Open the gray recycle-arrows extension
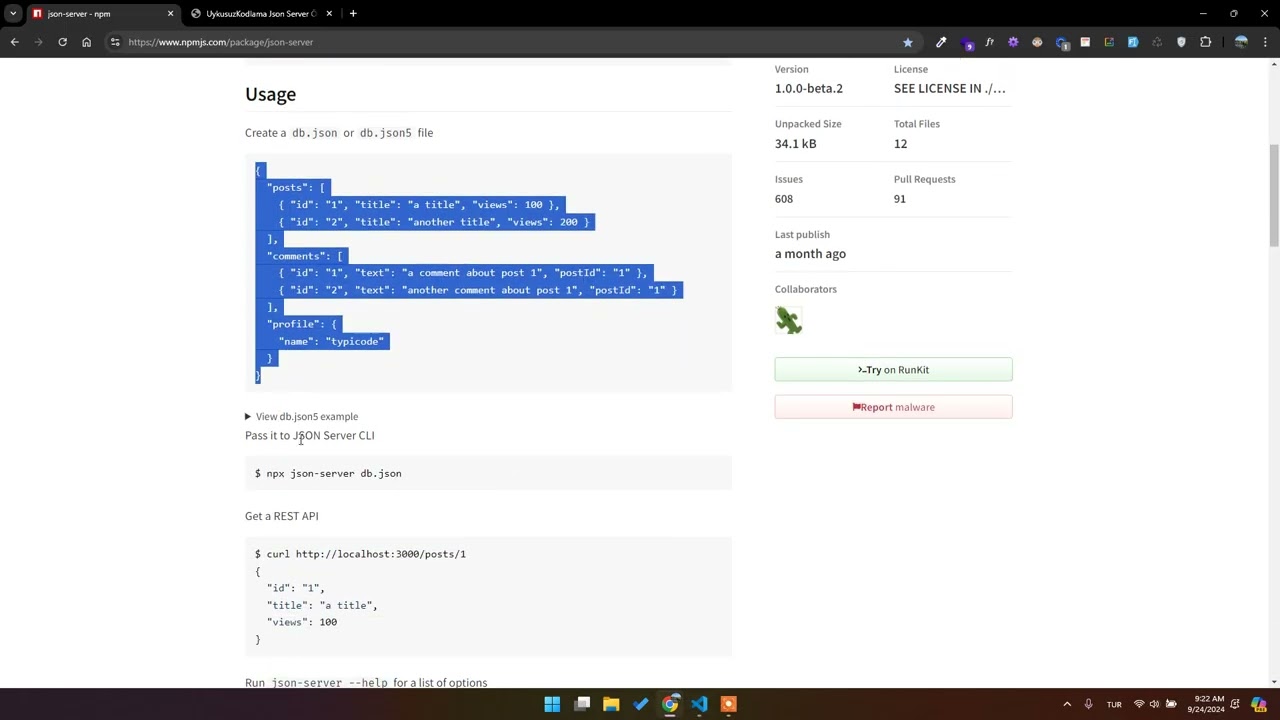 click(x=1157, y=42)
